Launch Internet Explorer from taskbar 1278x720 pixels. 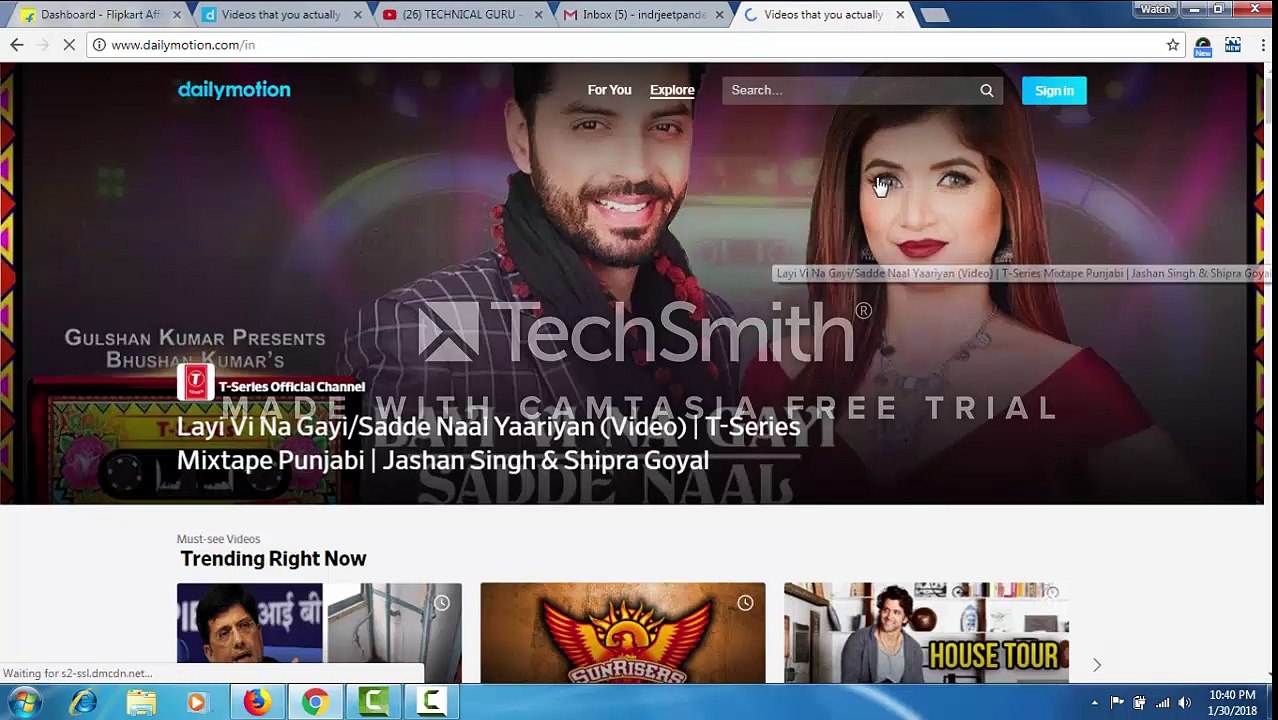tap(83, 703)
